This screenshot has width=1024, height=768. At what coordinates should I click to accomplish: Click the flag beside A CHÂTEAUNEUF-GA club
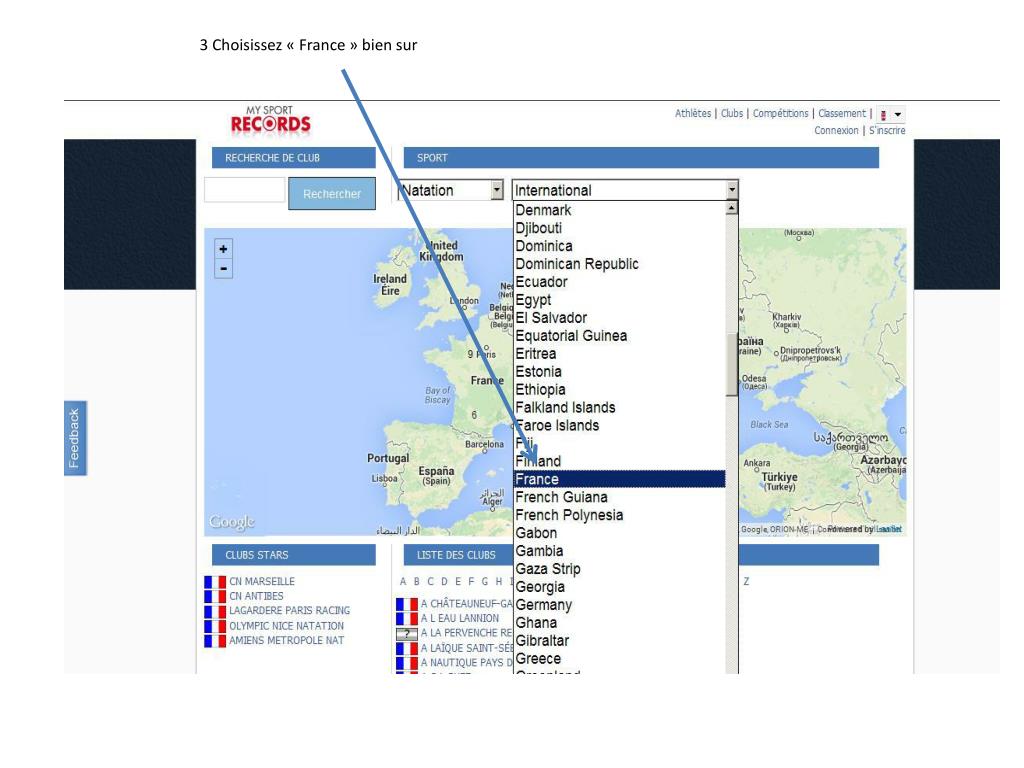click(407, 604)
